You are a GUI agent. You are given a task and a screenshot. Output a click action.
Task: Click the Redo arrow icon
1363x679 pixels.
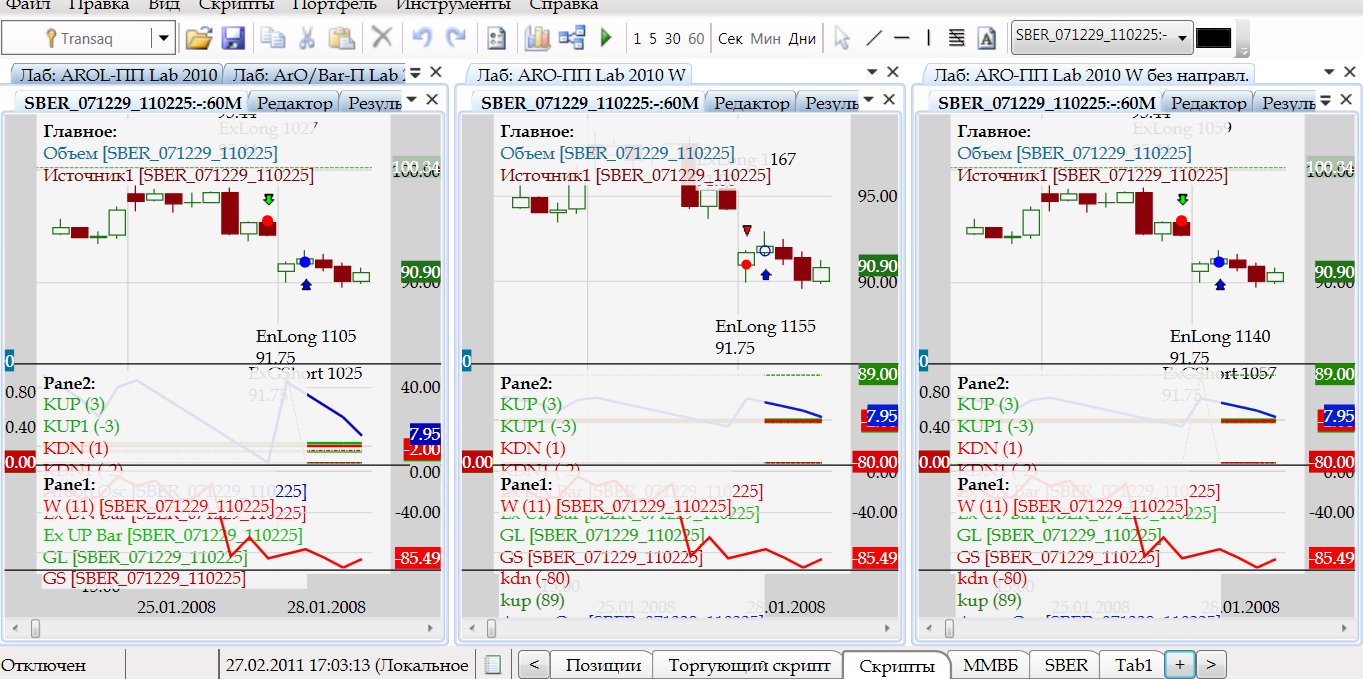[455, 39]
